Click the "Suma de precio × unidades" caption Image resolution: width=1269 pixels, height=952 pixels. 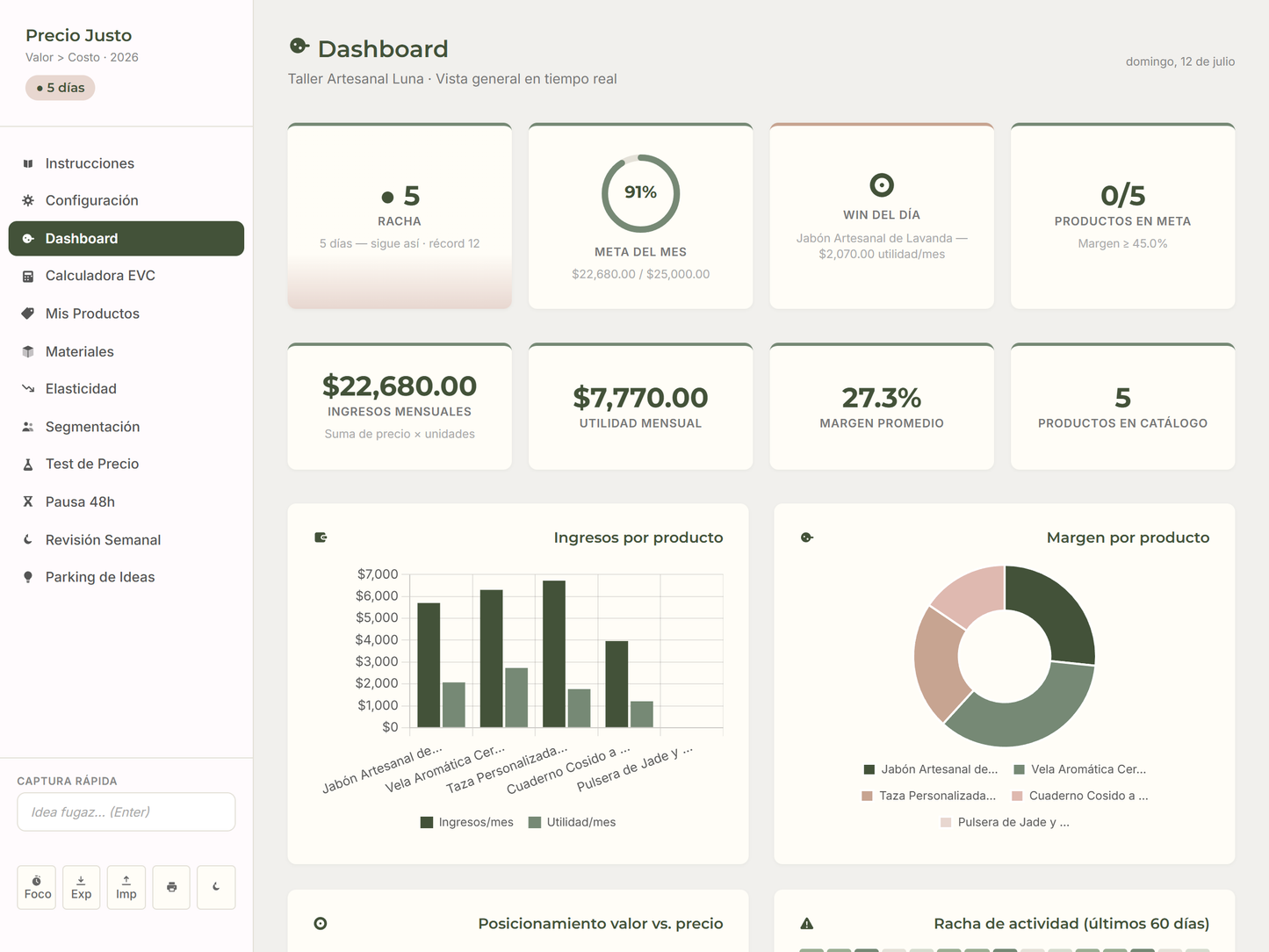point(400,434)
